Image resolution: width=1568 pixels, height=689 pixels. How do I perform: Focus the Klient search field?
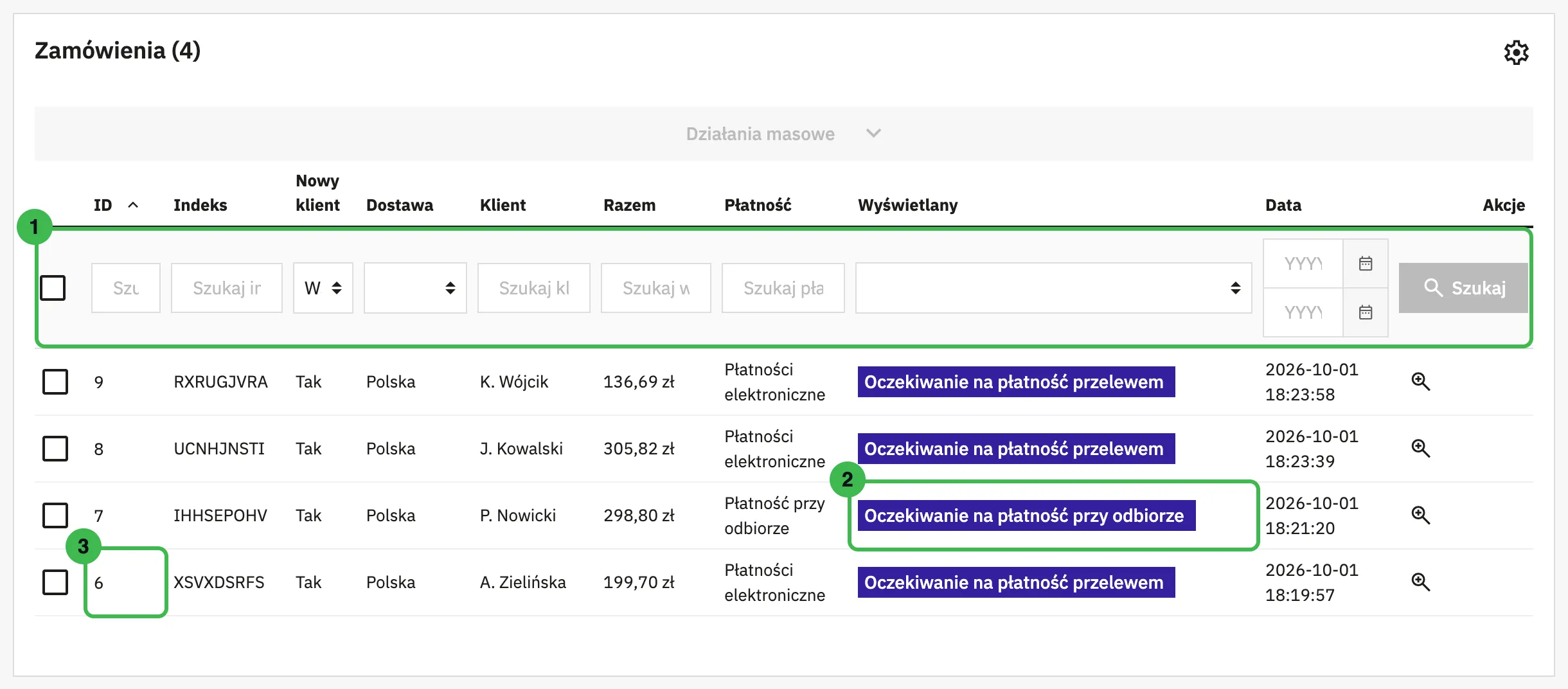click(534, 288)
